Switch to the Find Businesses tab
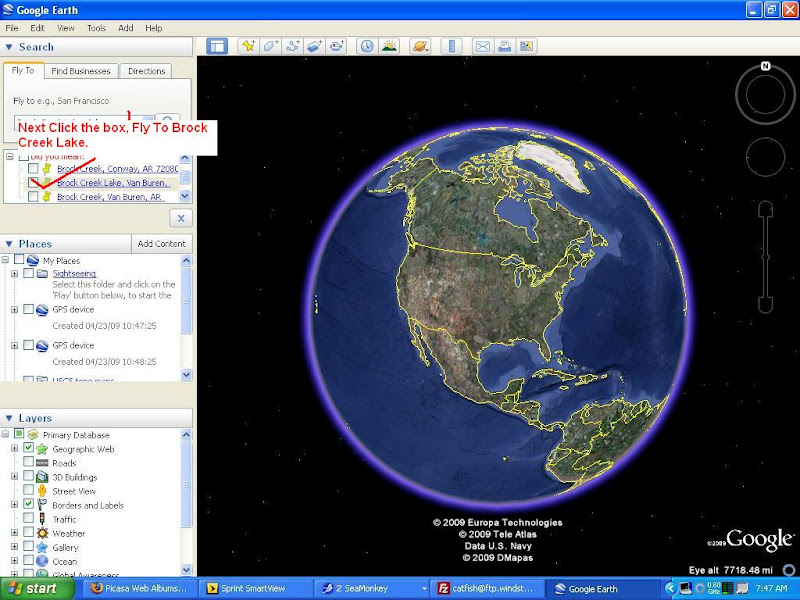This screenshot has height=600, width=800. [82, 71]
